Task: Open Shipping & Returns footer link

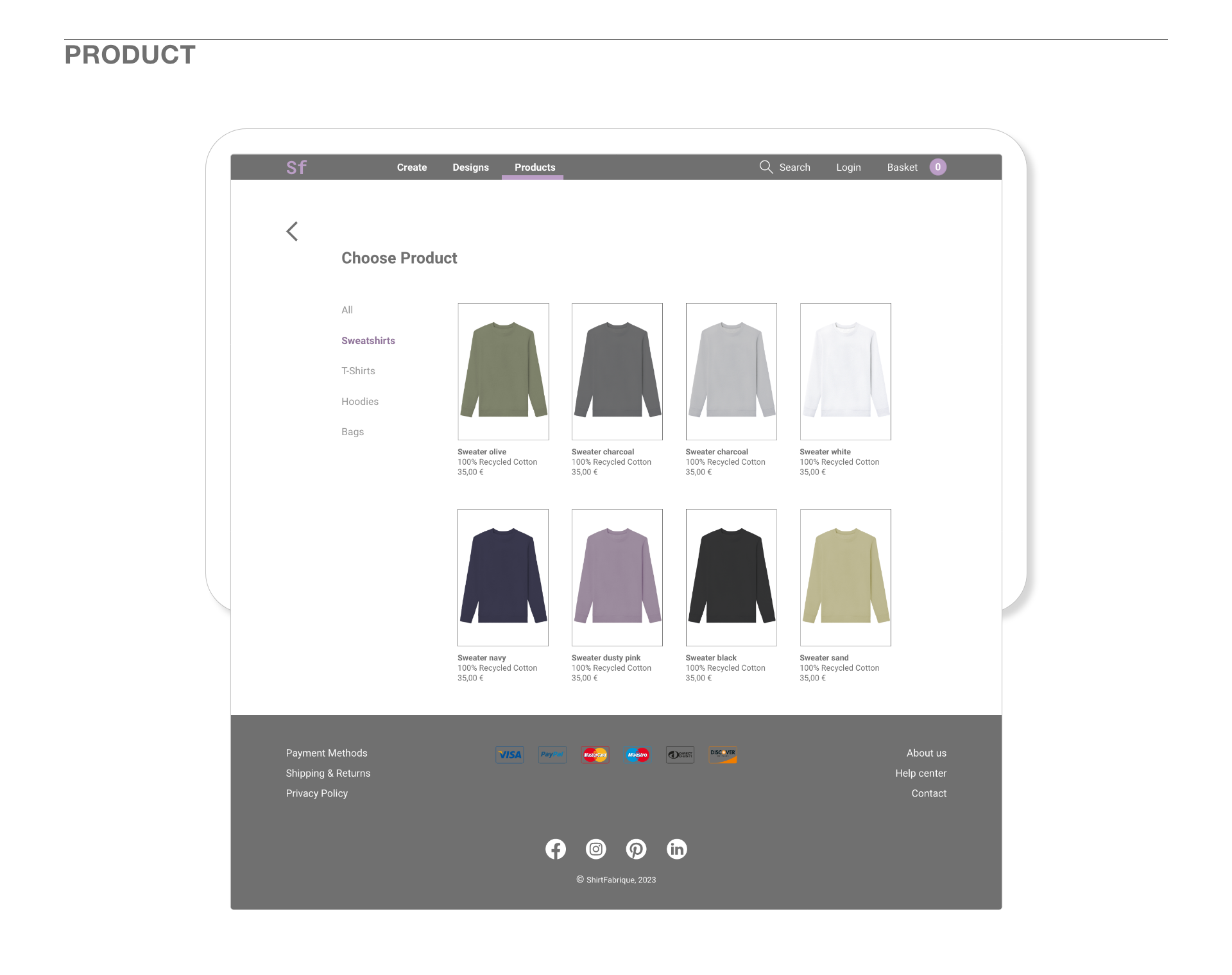Action: (x=328, y=773)
